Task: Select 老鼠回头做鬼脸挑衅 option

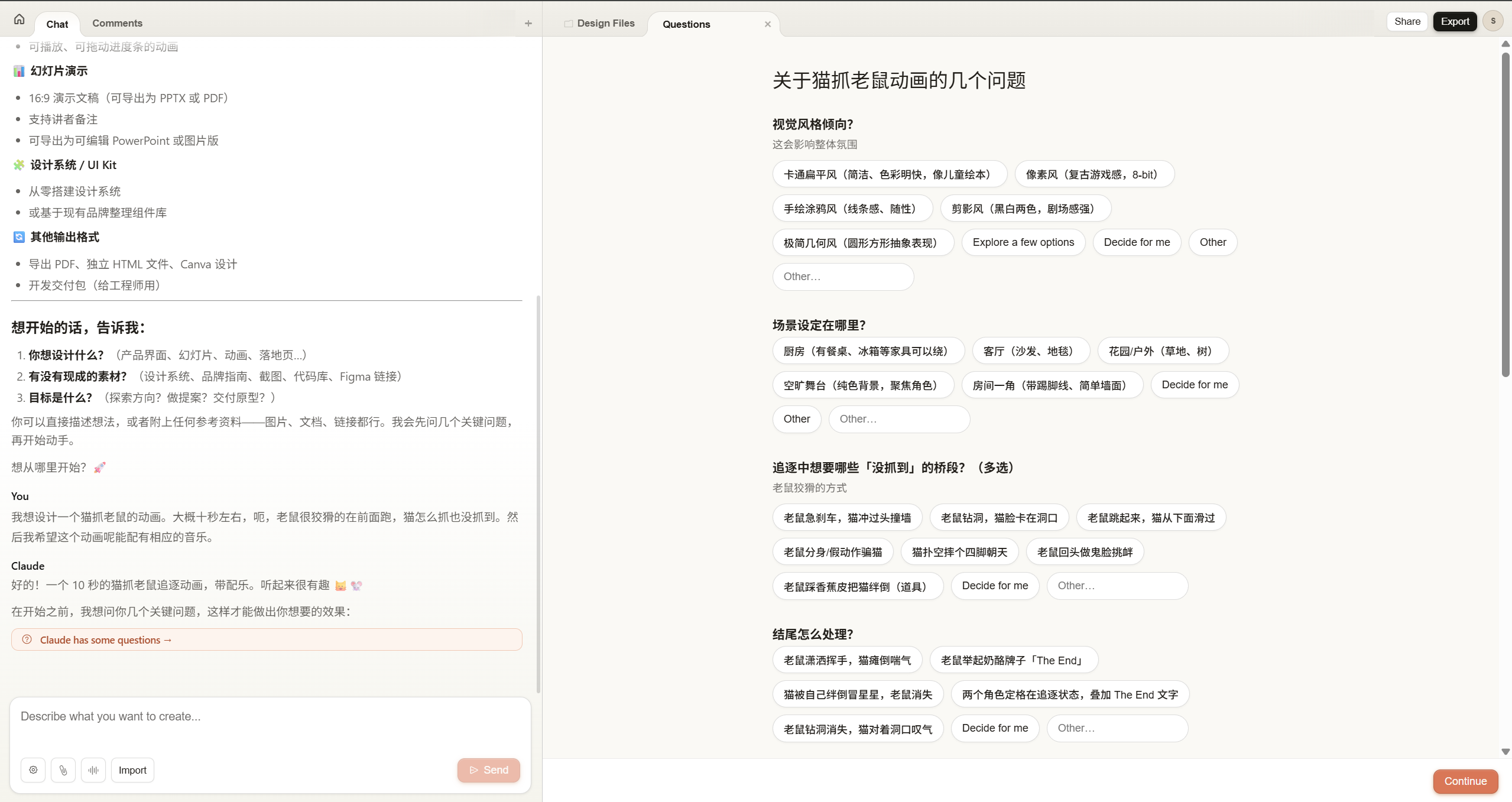Action: point(1085,552)
